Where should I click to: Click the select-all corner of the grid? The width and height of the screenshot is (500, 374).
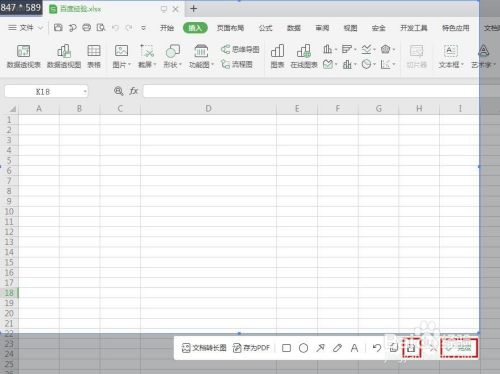12,109
